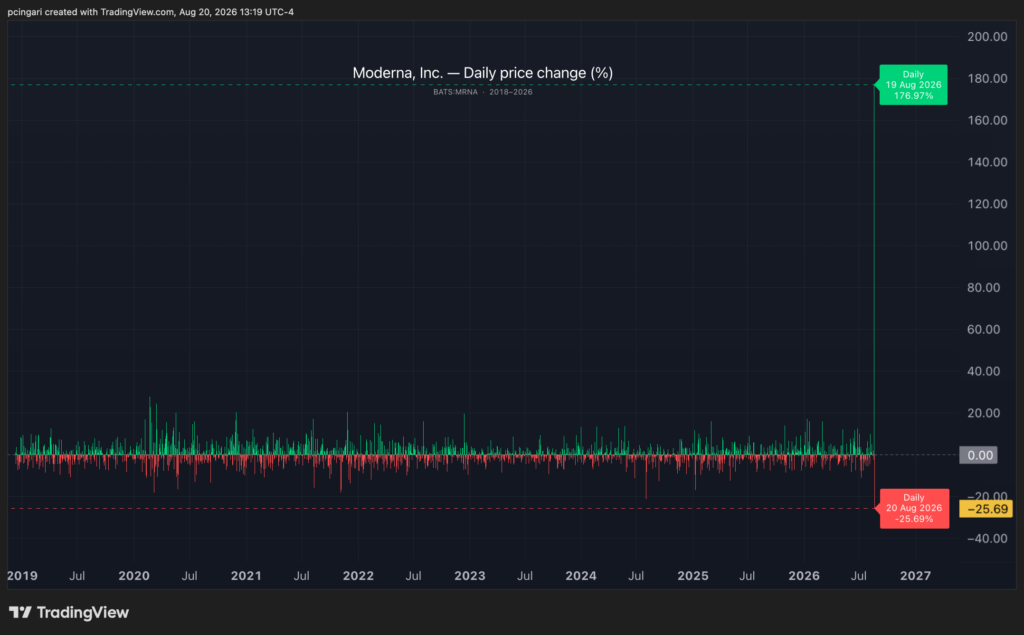The height and width of the screenshot is (635, 1024).
Task: Click the BATS:MRNA 2018–2026 subtitle
Action: click(483, 92)
